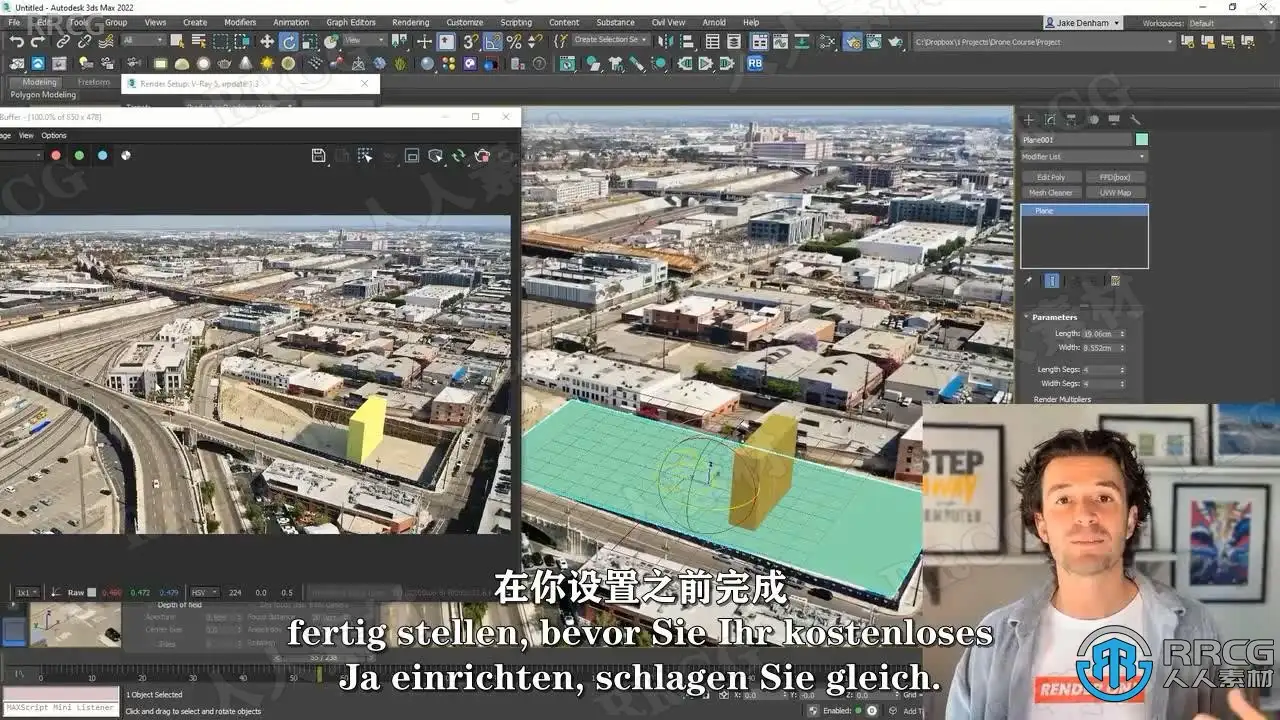
Task: Open the HSV color mode dropdown
Action: coord(204,592)
